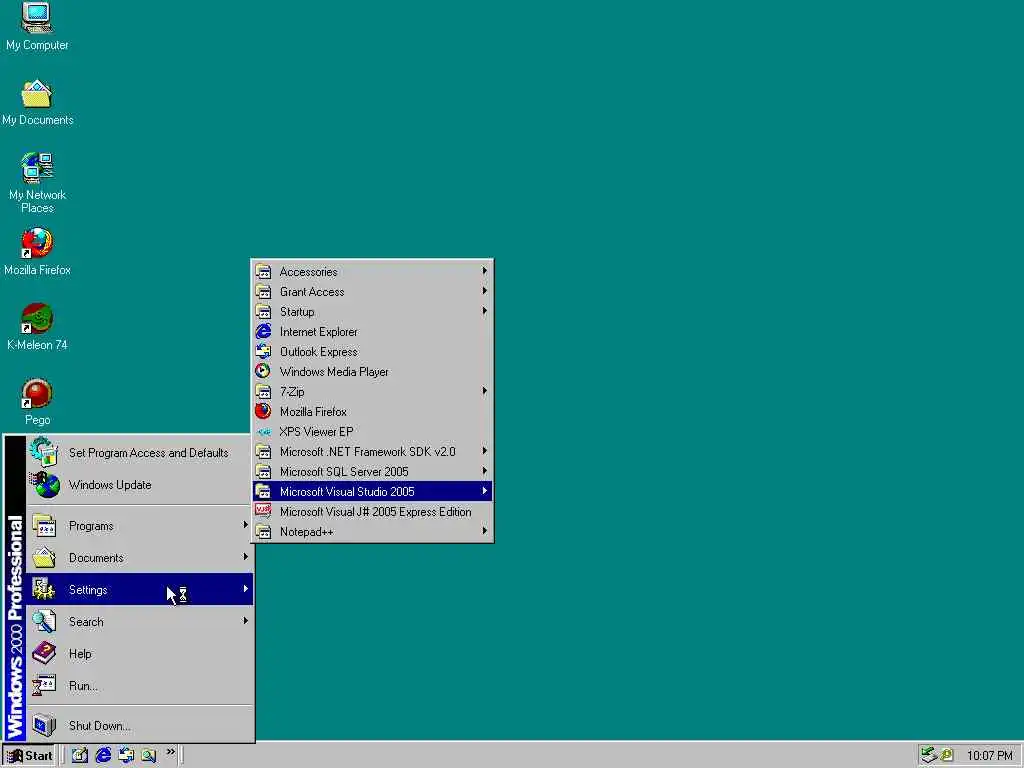Expand the Startup submenu
The height and width of the screenshot is (768, 1024).
click(x=372, y=312)
